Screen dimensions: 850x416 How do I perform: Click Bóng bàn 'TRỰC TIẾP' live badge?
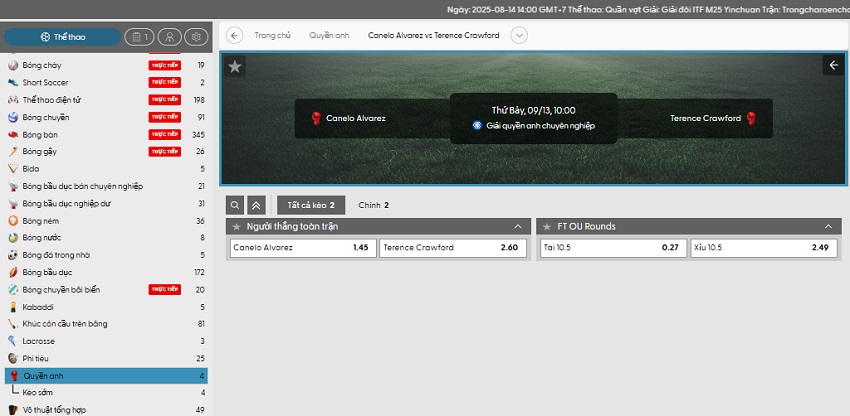point(165,135)
